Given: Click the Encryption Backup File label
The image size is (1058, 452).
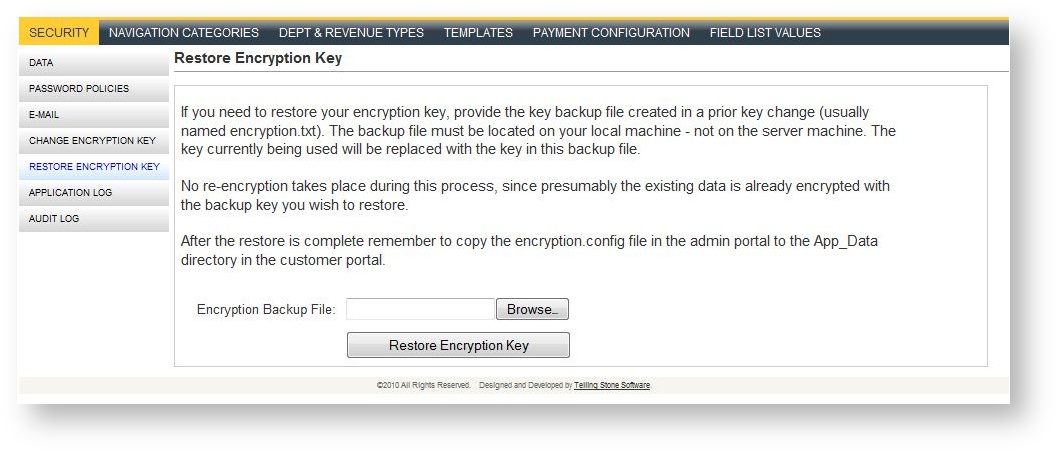Looking at the screenshot, I should pyautogui.click(x=266, y=309).
